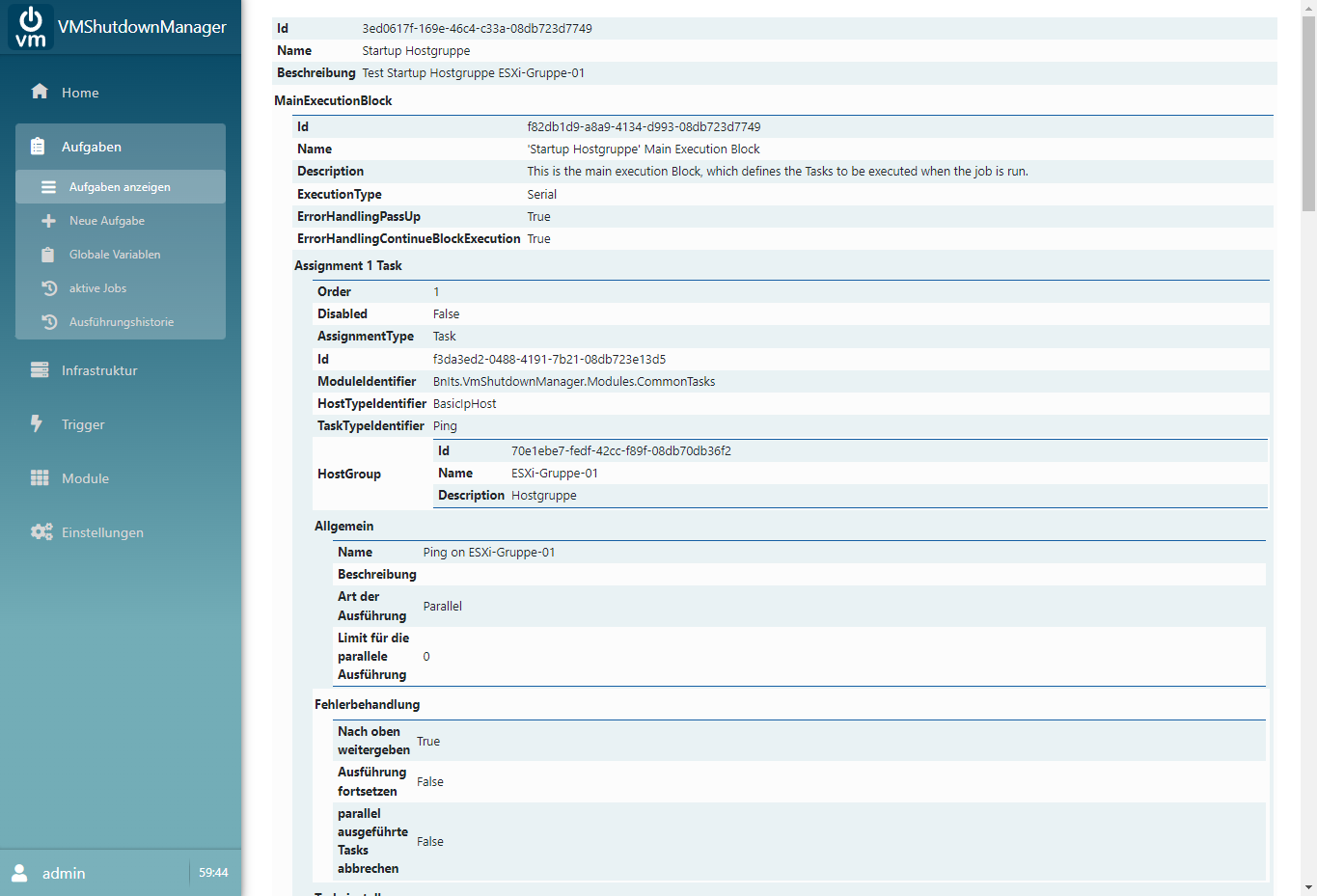The width and height of the screenshot is (1317, 896).
Task: Expand the Module menu
Action: coord(121,478)
